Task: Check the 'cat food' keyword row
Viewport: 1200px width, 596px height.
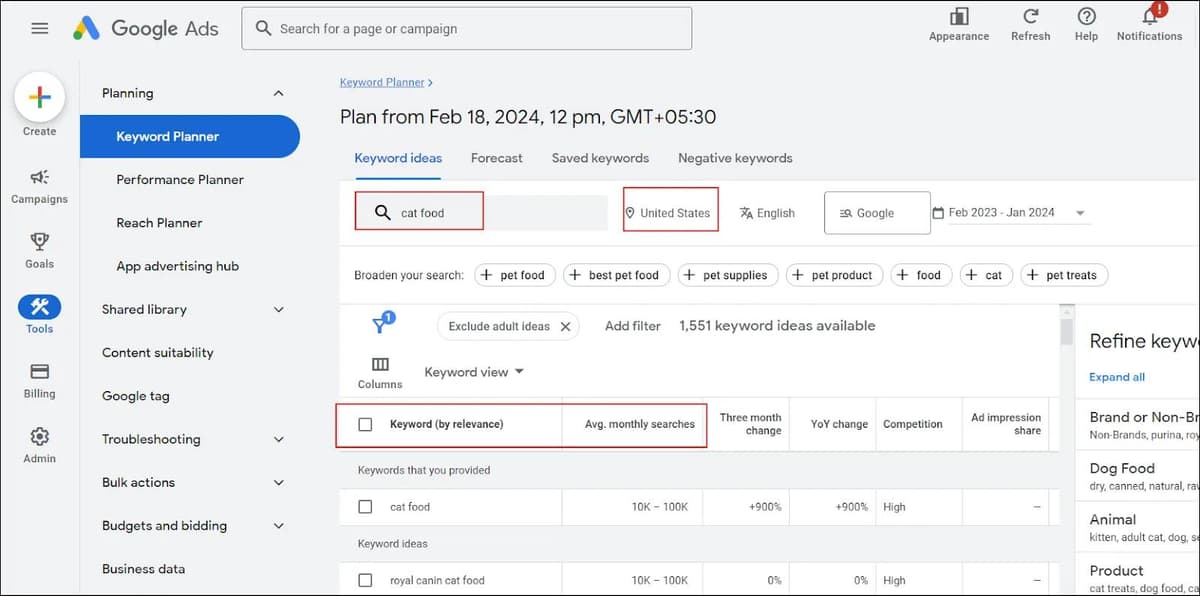Action: [365, 507]
